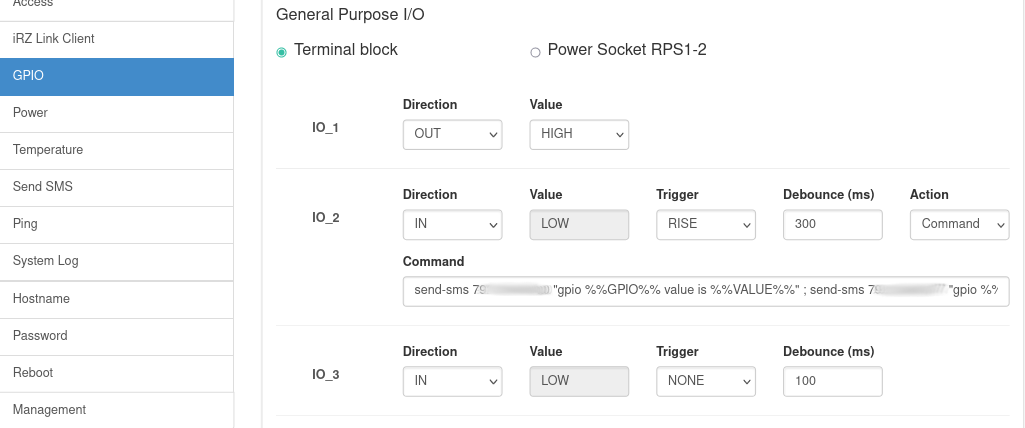Open the IO_2 Action dropdown
Viewport: 1025px width, 428px height.
(959, 224)
